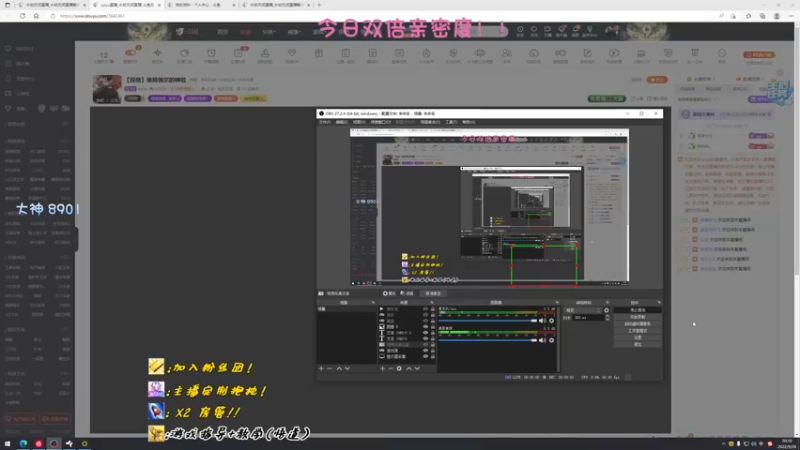Toggle lock on 视频采集设备 source
This screenshot has width=800, height=450.
pyautogui.click(x=433, y=345)
